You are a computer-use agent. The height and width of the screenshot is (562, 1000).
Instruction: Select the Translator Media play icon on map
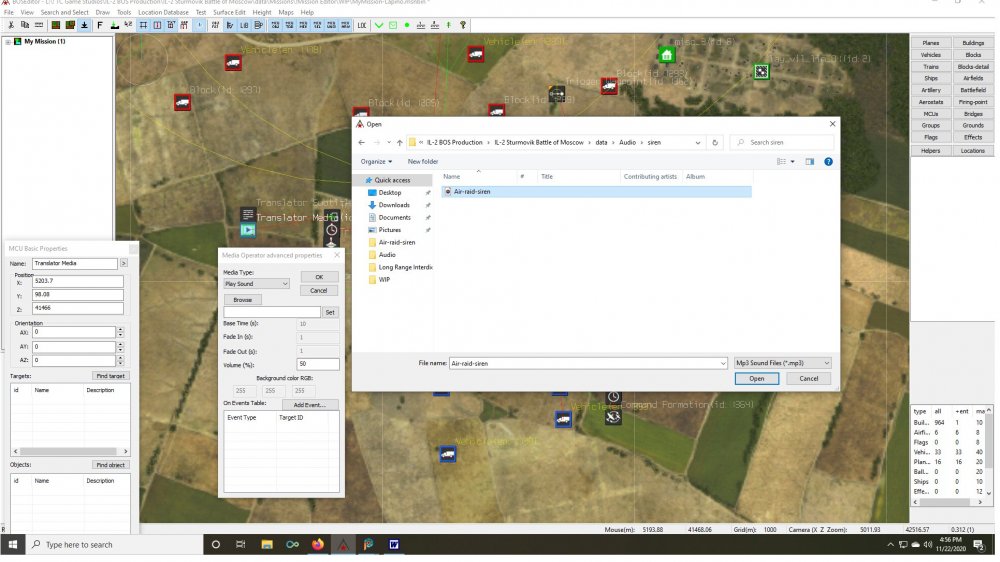pyautogui.click(x=247, y=230)
